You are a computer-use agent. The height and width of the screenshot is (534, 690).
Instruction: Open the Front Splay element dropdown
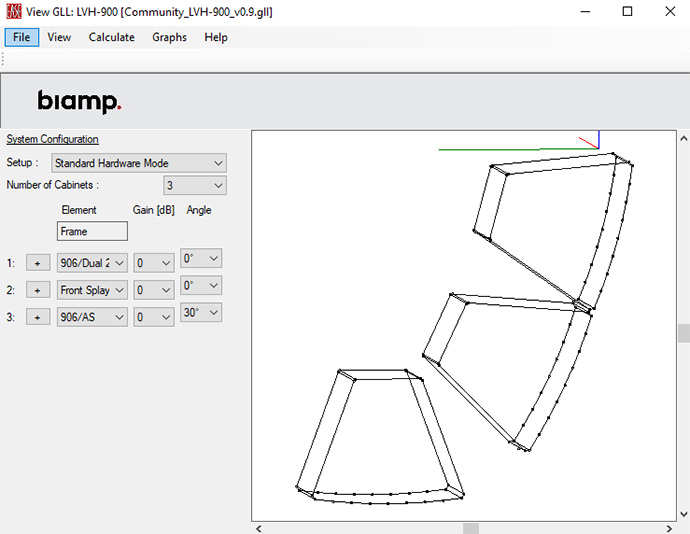92,290
